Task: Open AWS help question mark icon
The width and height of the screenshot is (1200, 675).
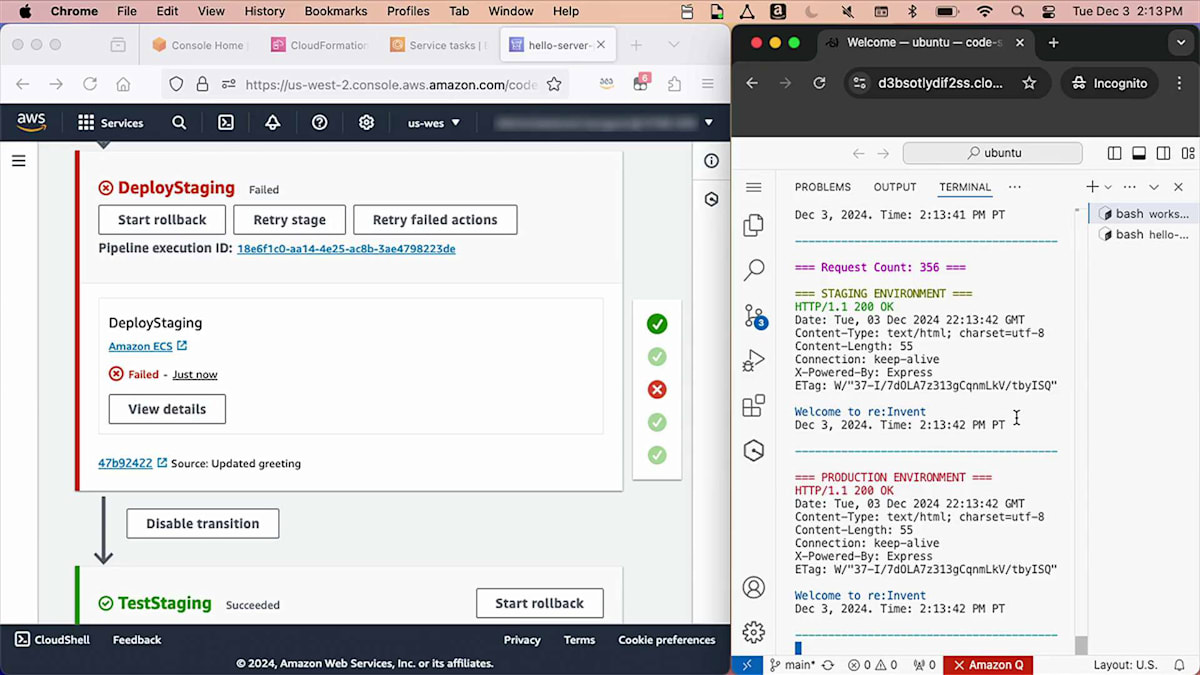Action: pyautogui.click(x=320, y=123)
